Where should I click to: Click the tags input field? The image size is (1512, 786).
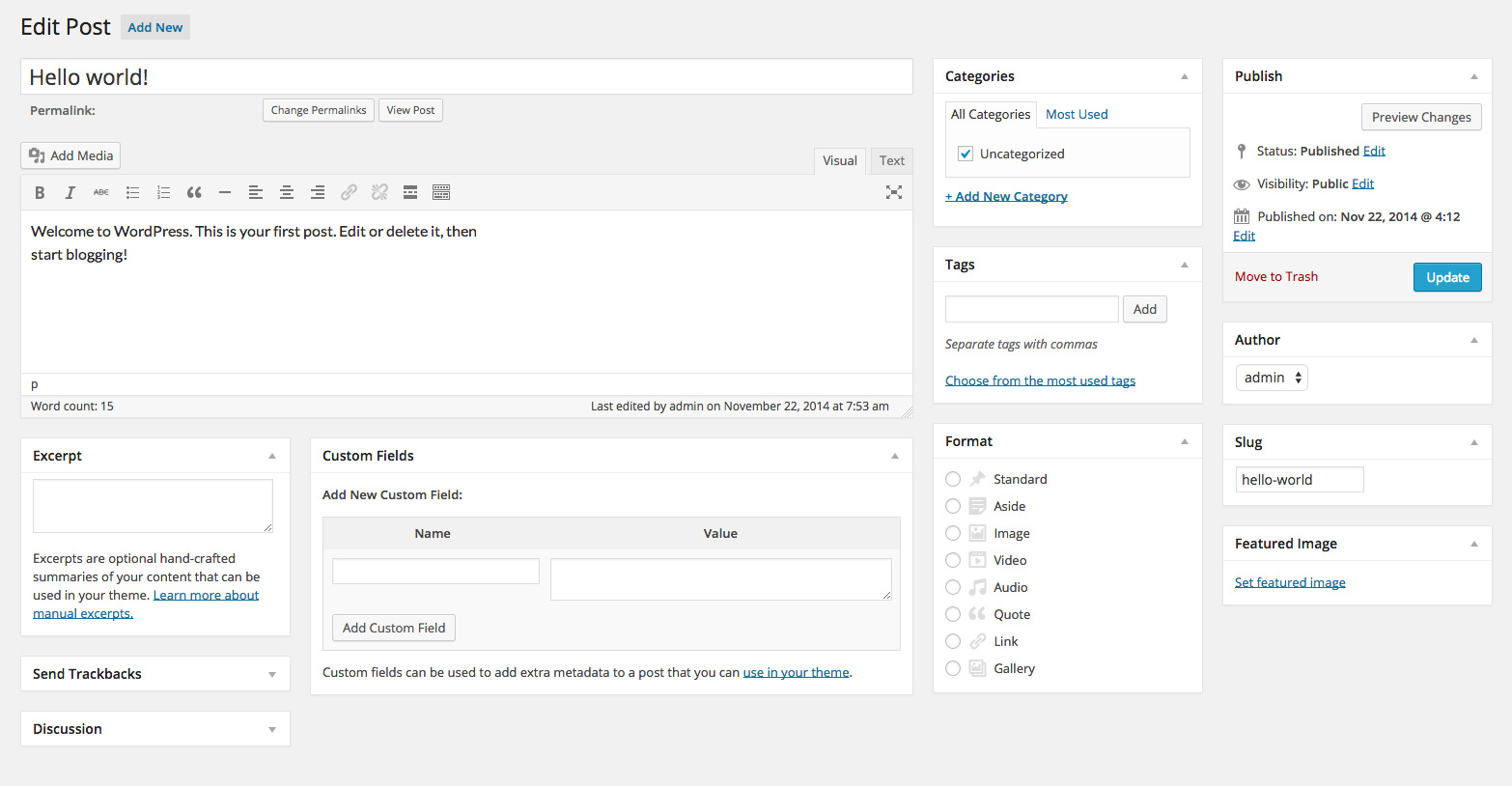tap(1031, 309)
